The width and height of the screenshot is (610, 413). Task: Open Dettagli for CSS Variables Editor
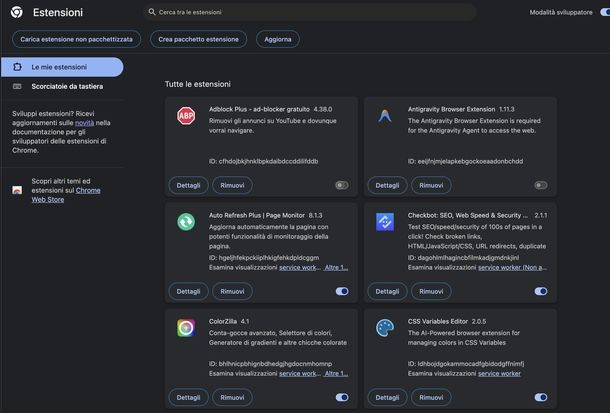pyautogui.click(x=387, y=398)
